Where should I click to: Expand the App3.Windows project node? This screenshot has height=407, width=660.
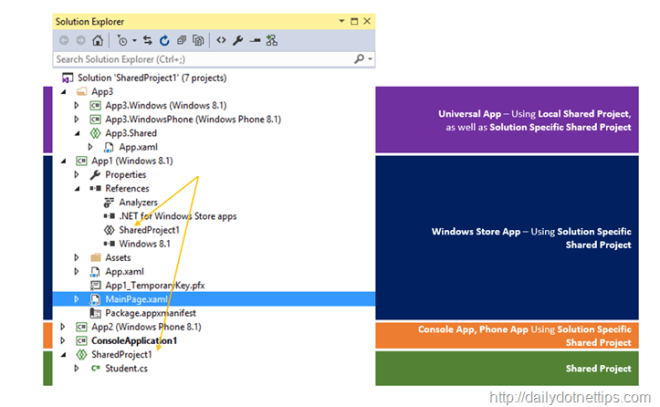[77, 105]
